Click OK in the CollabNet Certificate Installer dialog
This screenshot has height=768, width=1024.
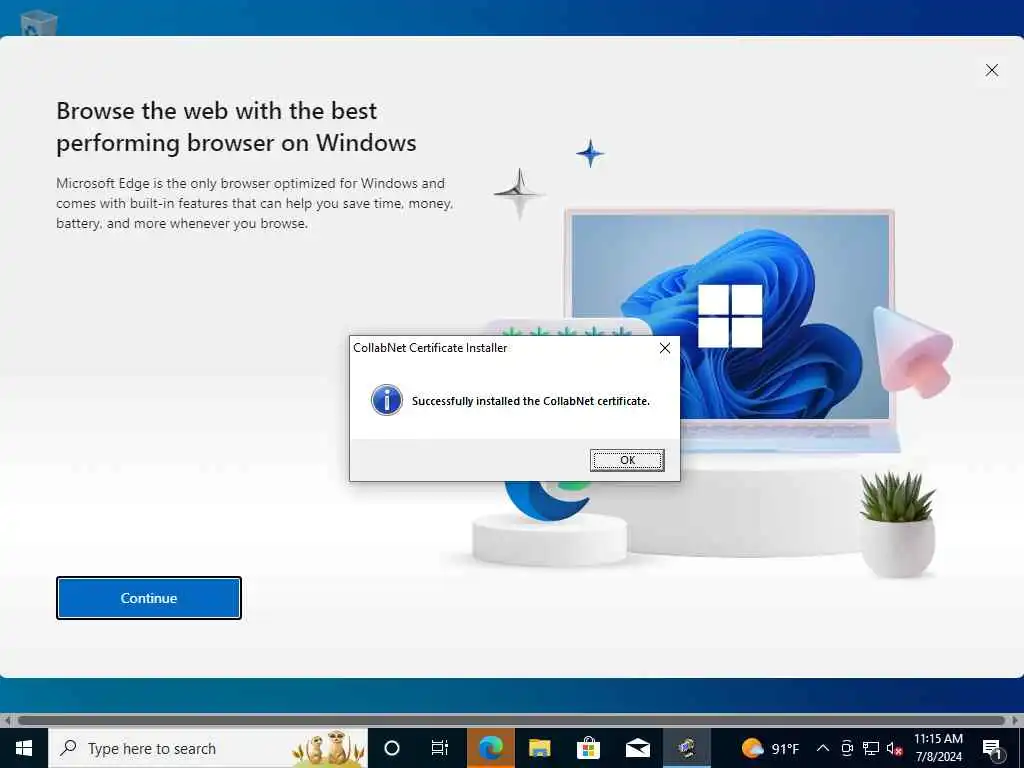[627, 460]
